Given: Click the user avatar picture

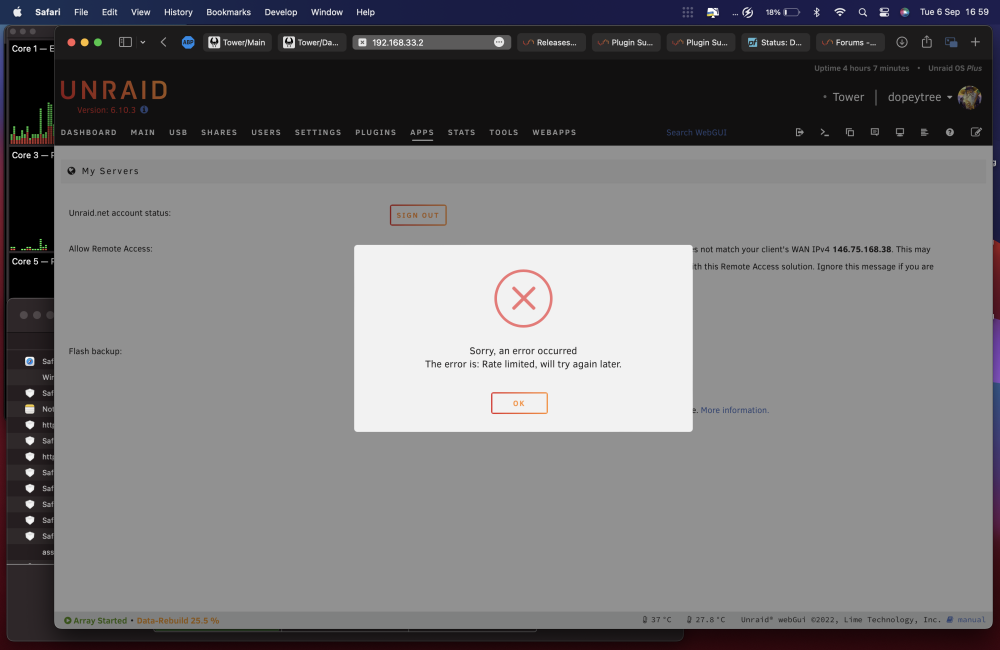Looking at the screenshot, I should (x=969, y=98).
